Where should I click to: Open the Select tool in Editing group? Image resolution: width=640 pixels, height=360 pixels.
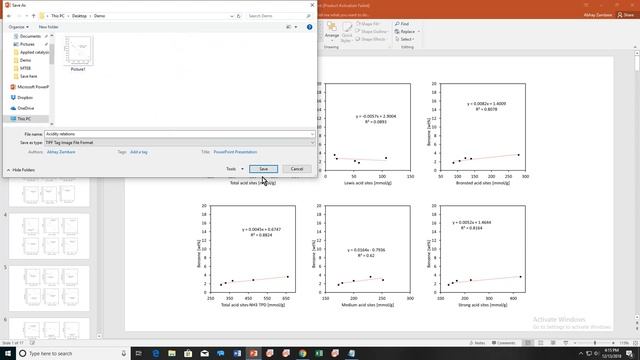point(404,39)
